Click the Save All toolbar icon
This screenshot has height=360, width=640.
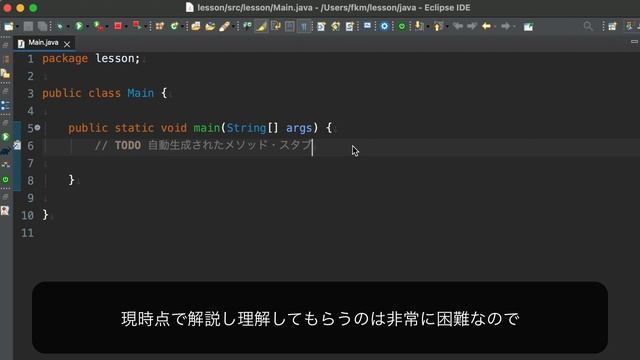tap(42, 27)
